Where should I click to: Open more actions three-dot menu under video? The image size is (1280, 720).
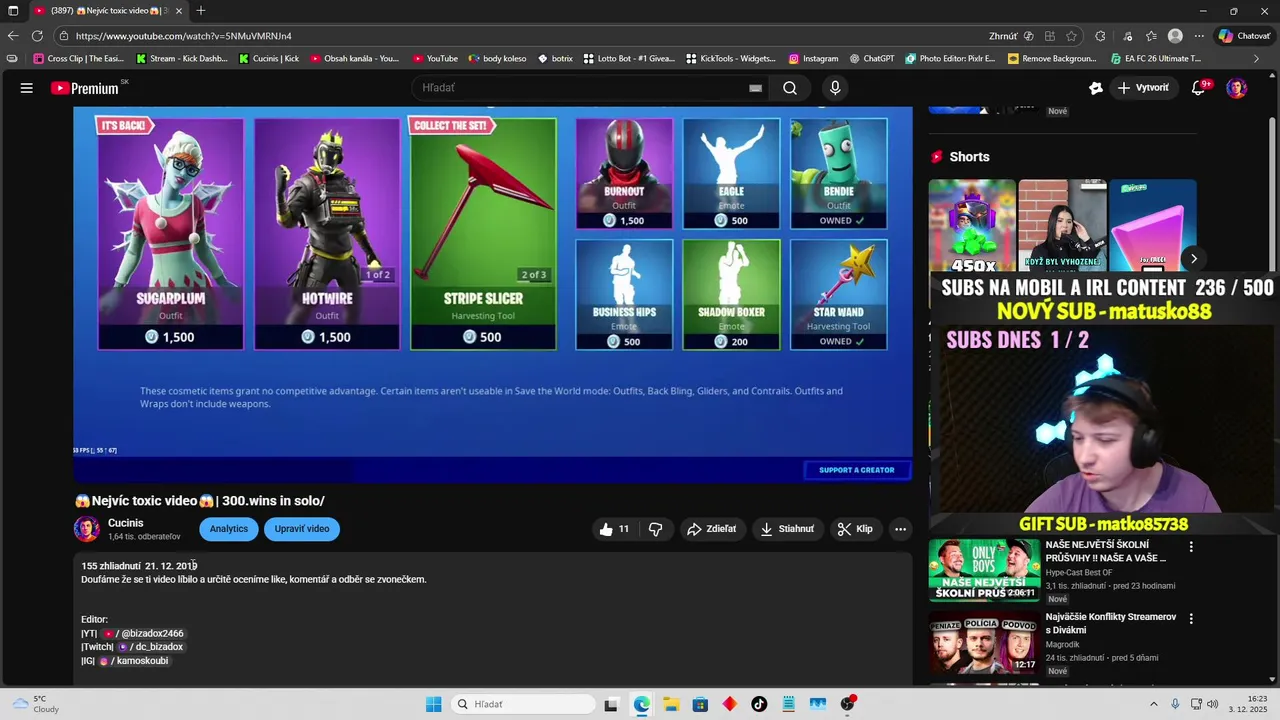click(x=900, y=529)
